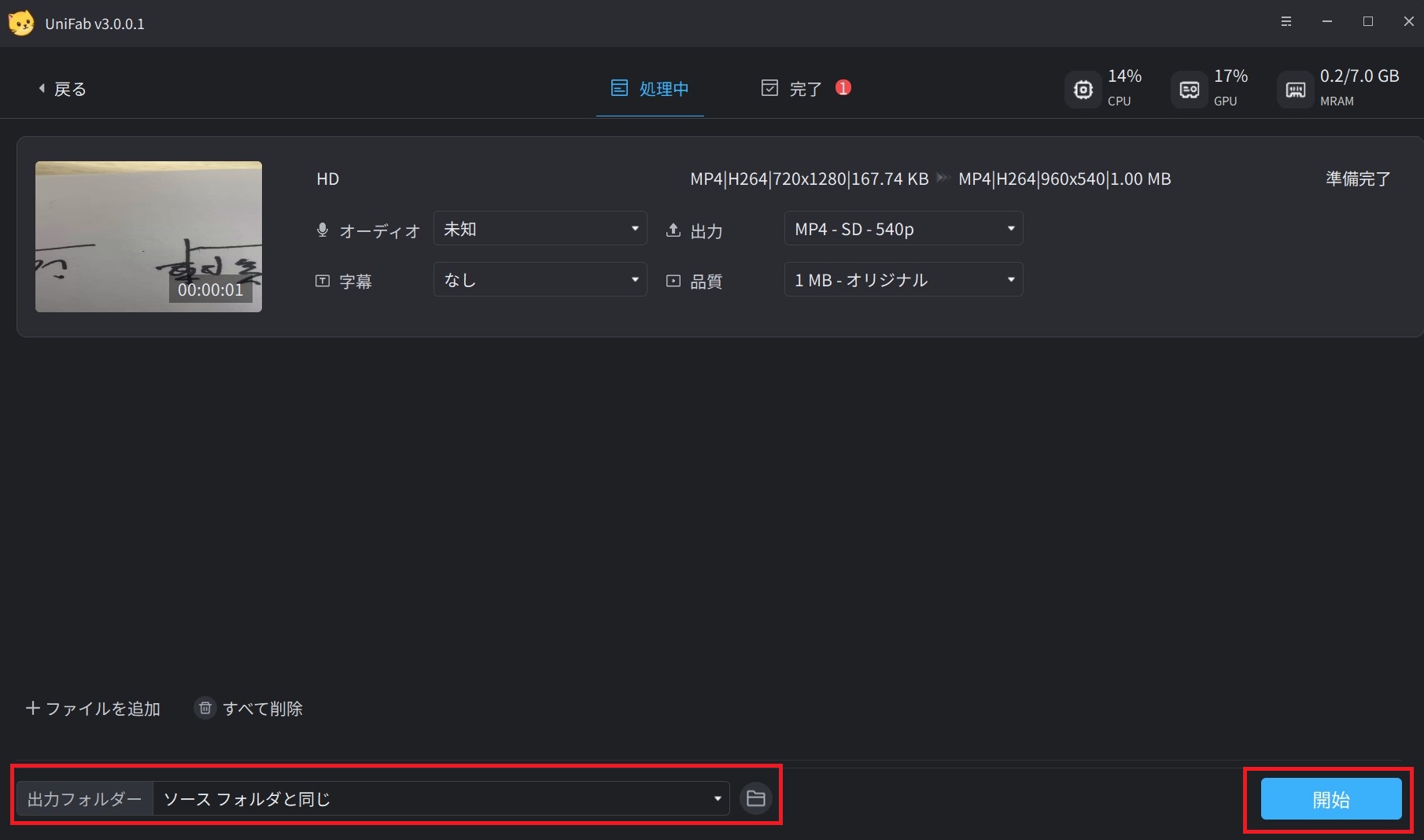Click the GPU usage icon
The width and height of the screenshot is (1424, 840).
1190,90
